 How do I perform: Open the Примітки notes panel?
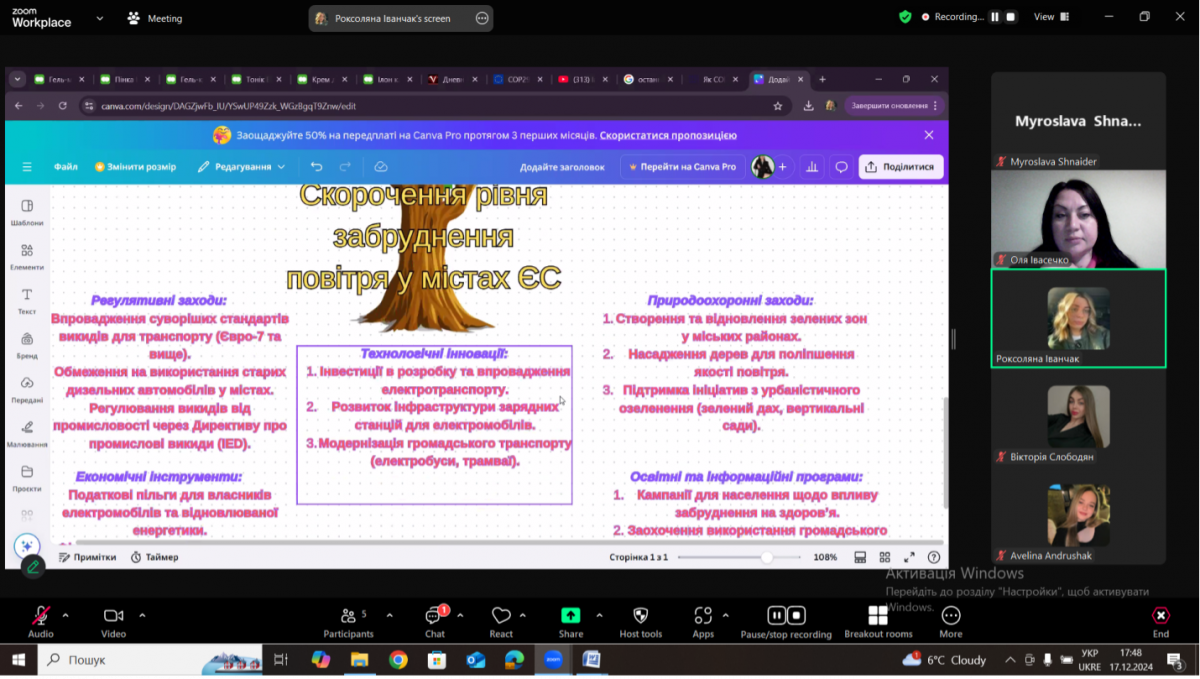(87, 557)
